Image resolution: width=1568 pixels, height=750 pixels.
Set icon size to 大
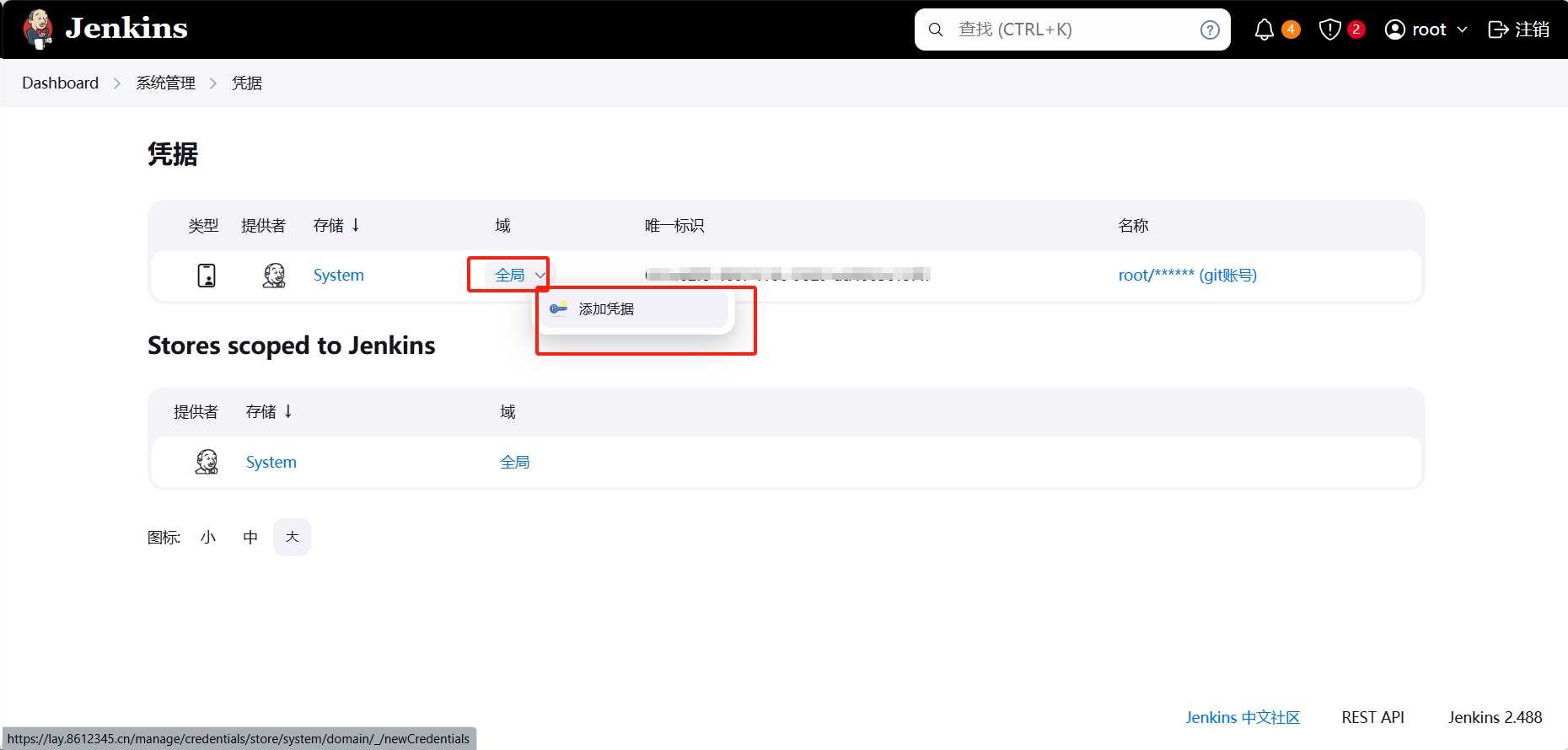[292, 537]
